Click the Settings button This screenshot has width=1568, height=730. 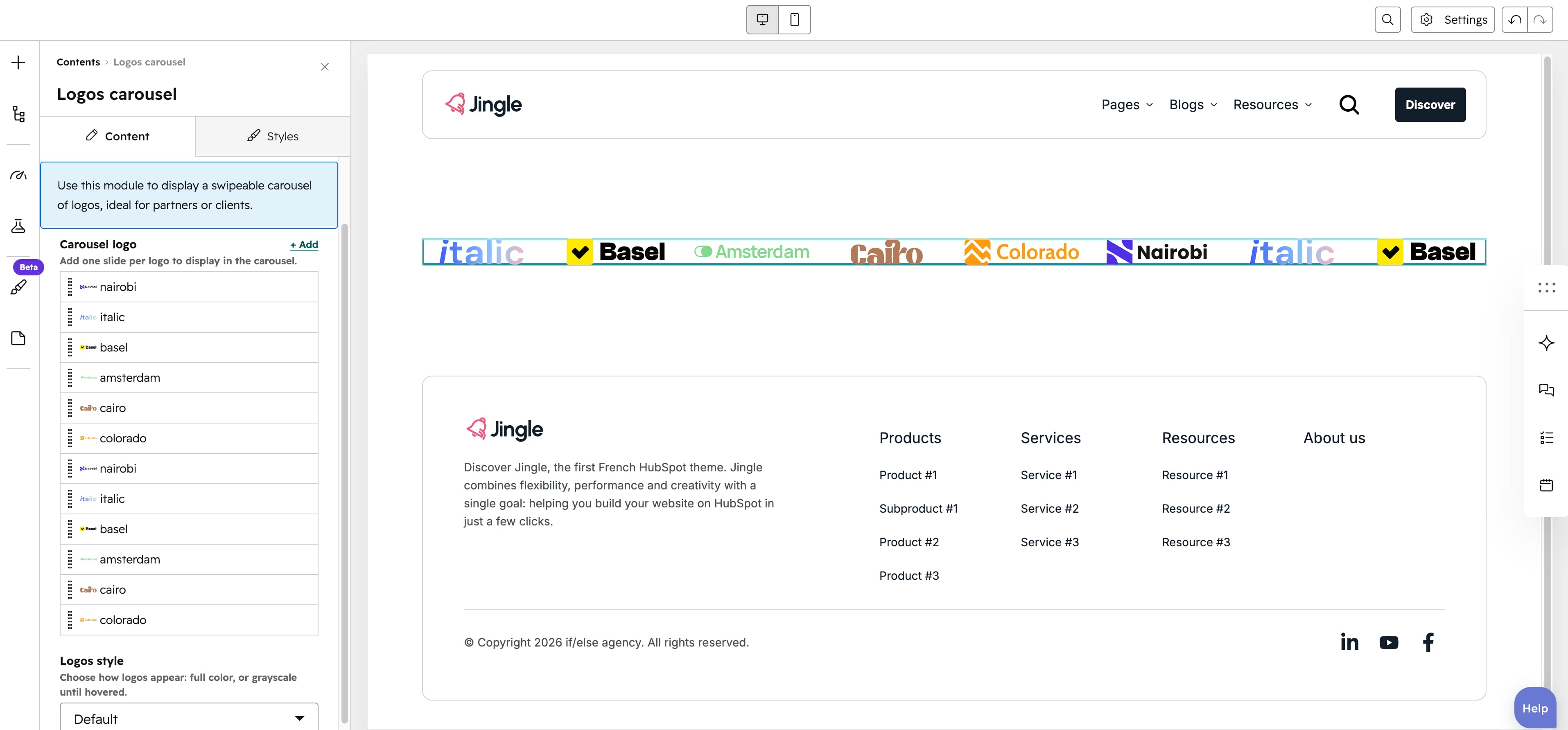click(x=1453, y=20)
